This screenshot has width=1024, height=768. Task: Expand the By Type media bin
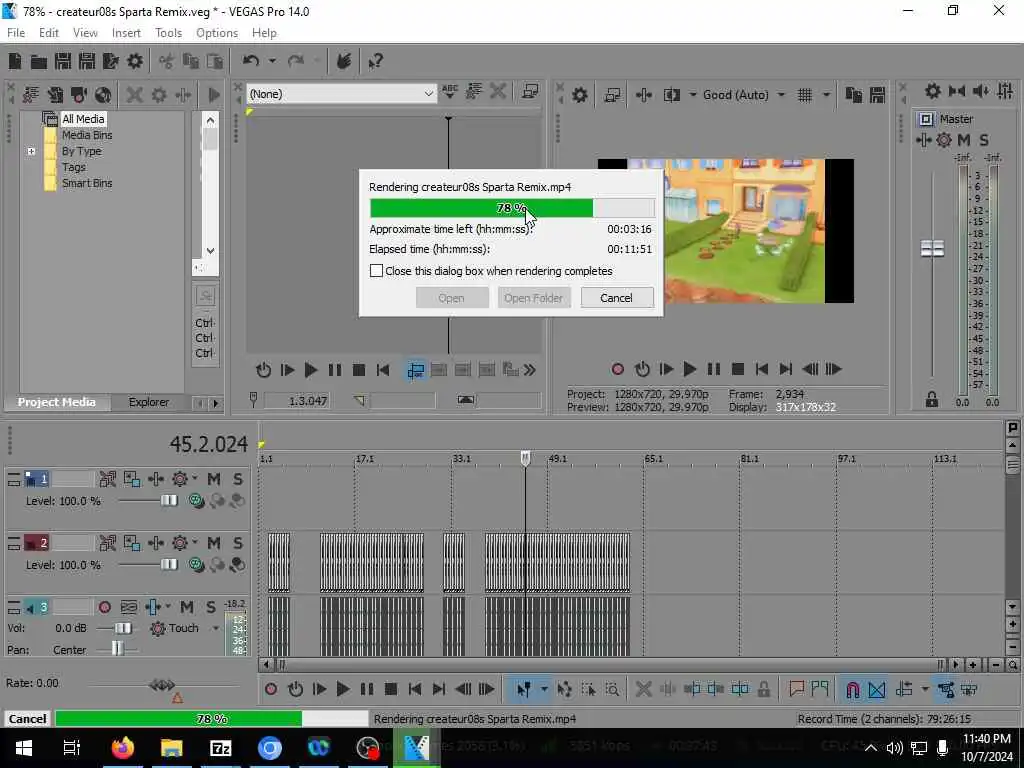point(31,152)
